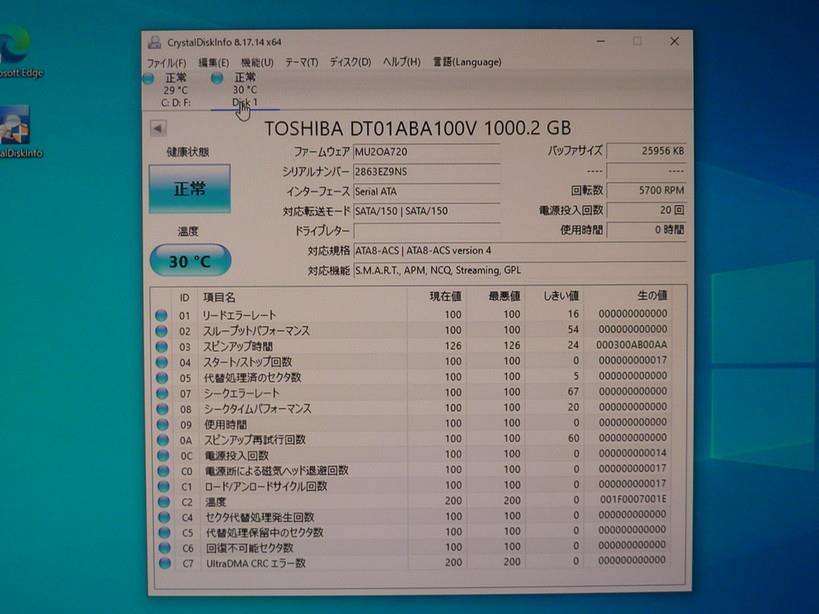Viewport: 819px width, 614px height.
Task: Click status icon for スピンアップ再試行回数 row
Action: [163, 440]
